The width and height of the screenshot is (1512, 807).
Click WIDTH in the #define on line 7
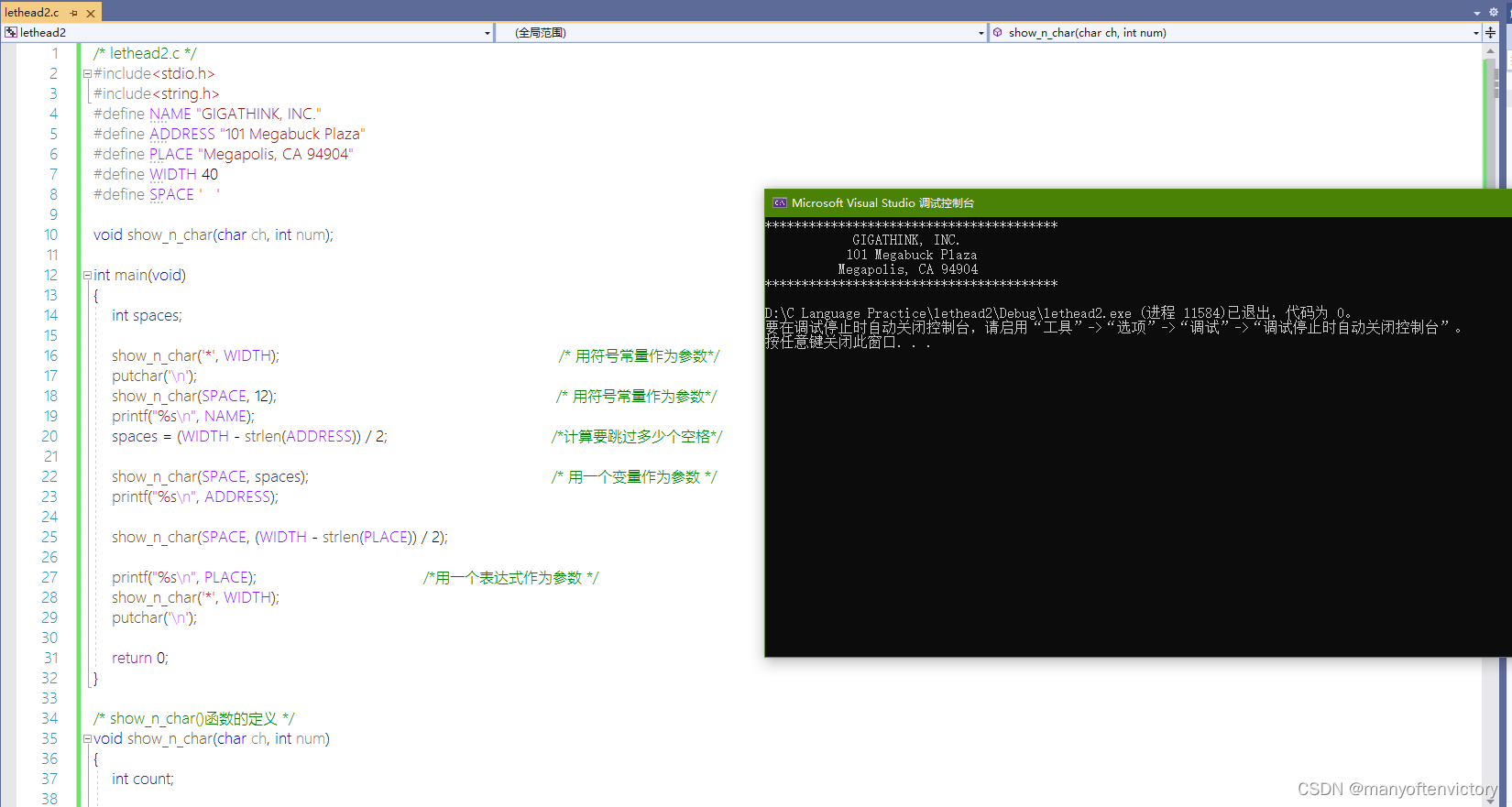click(x=173, y=174)
